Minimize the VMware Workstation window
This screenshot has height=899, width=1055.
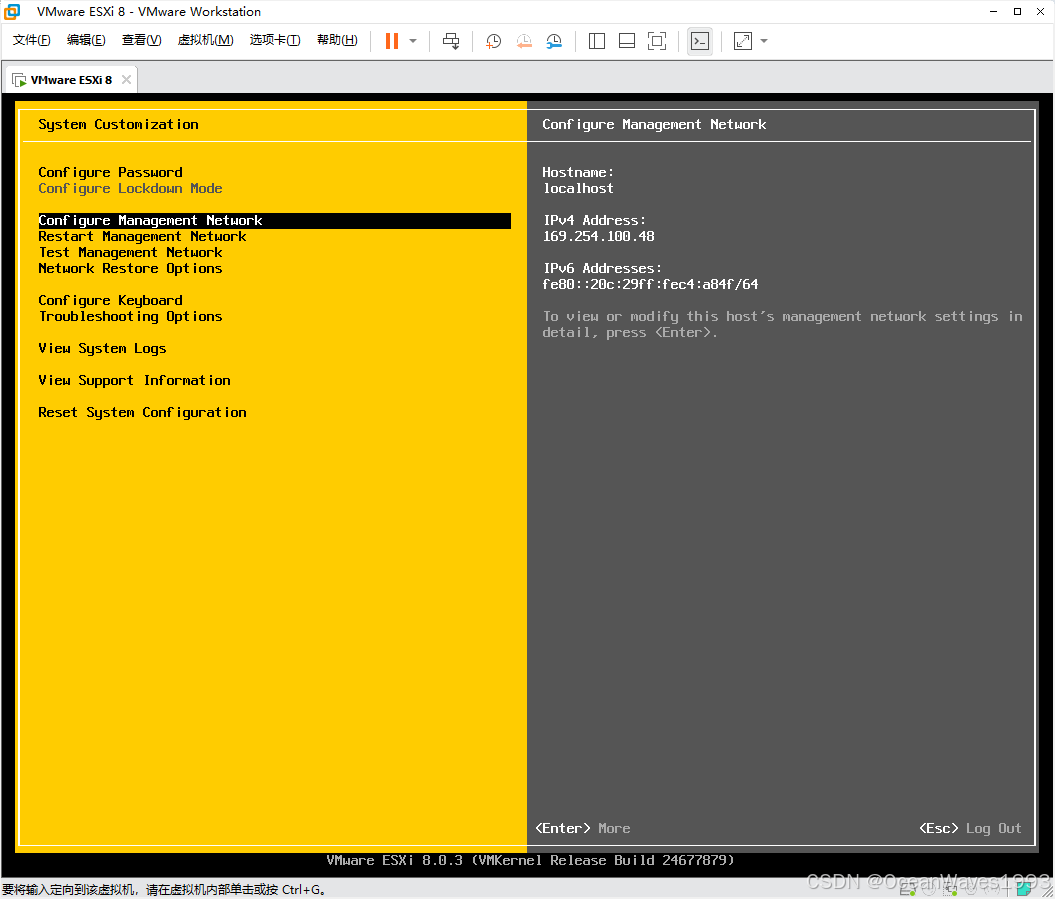[994, 11]
